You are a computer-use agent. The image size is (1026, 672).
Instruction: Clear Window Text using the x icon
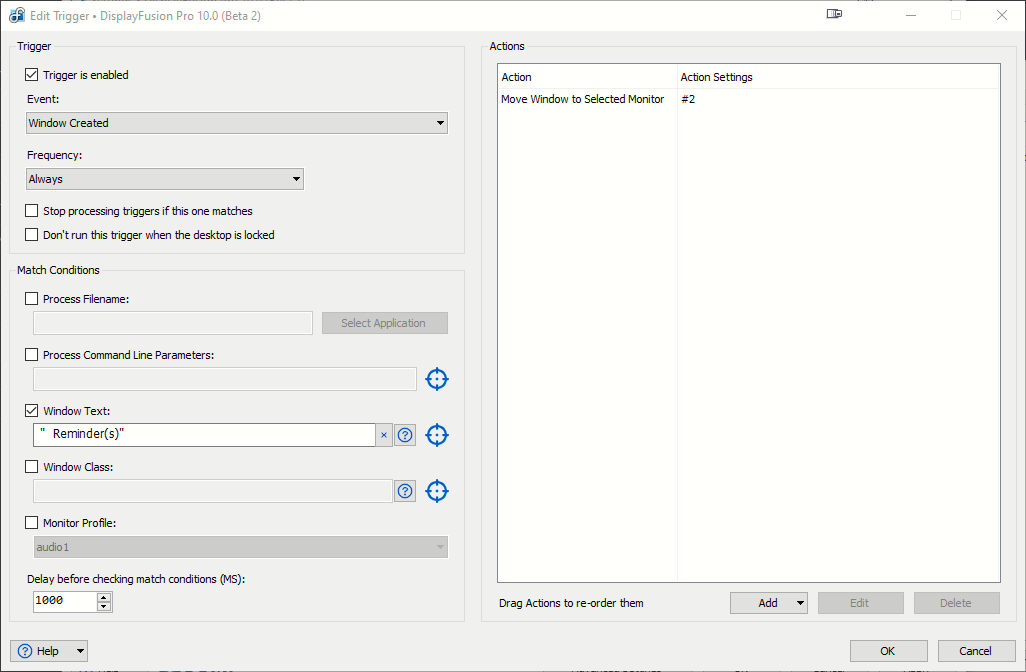(x=384, y=435)
